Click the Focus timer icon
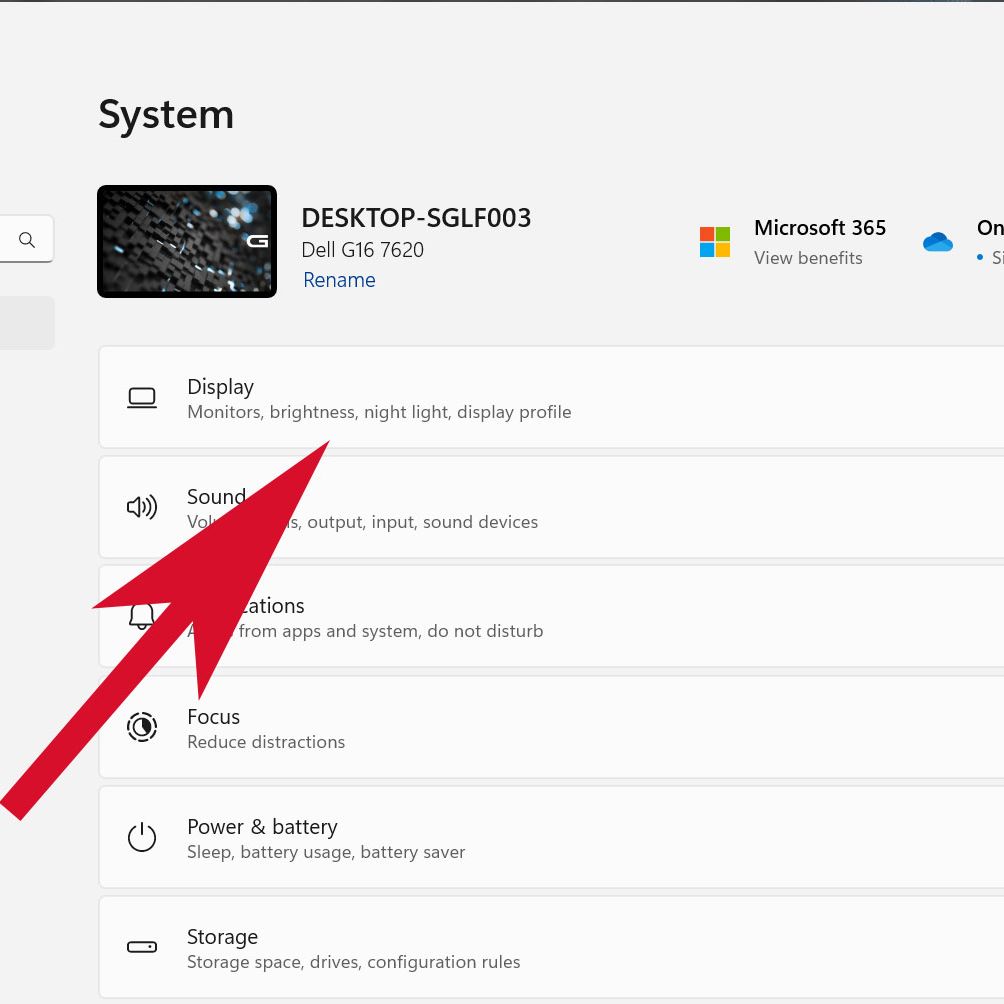1004x1004 pixels. (x=142, y=727)
